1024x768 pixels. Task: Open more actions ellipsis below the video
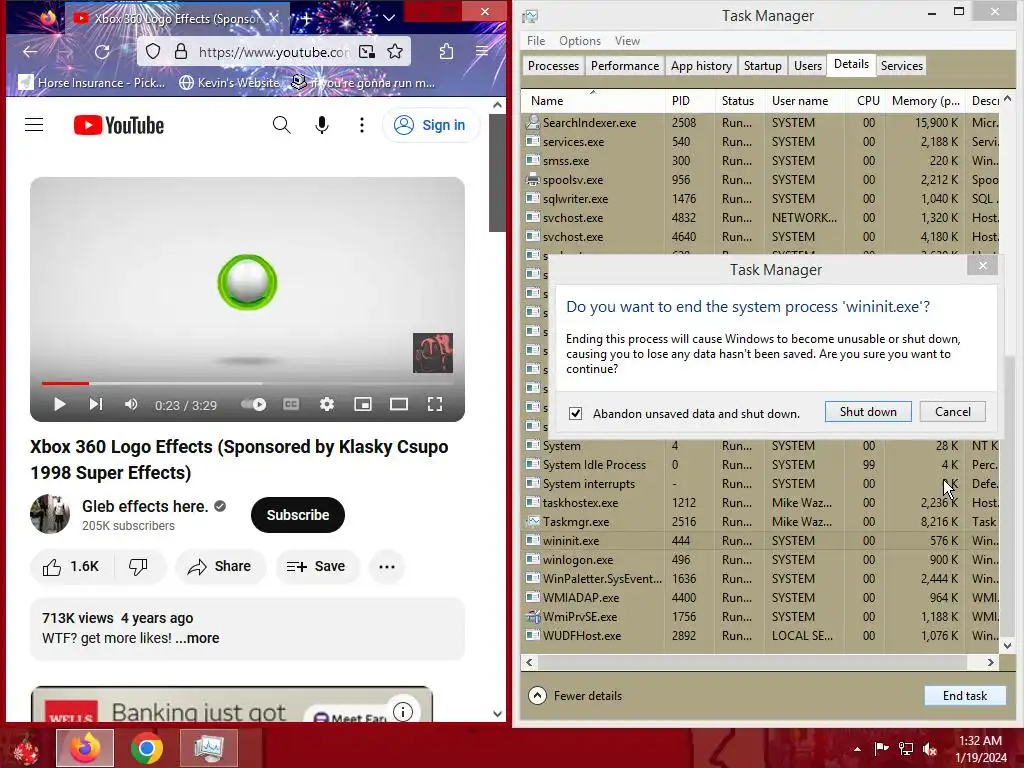pos(387,566)
